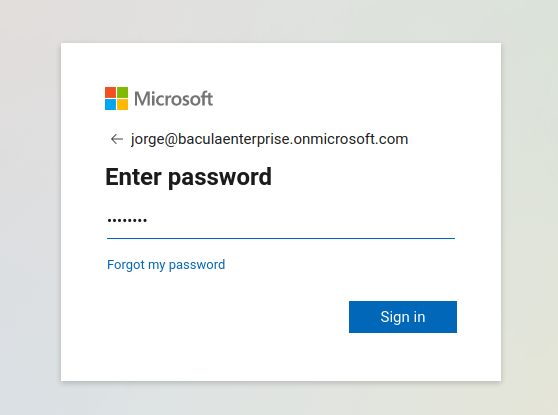
Task: Click the blue square in the Microsoft logo
Action: pyautogui.click(x=110, y=105)
